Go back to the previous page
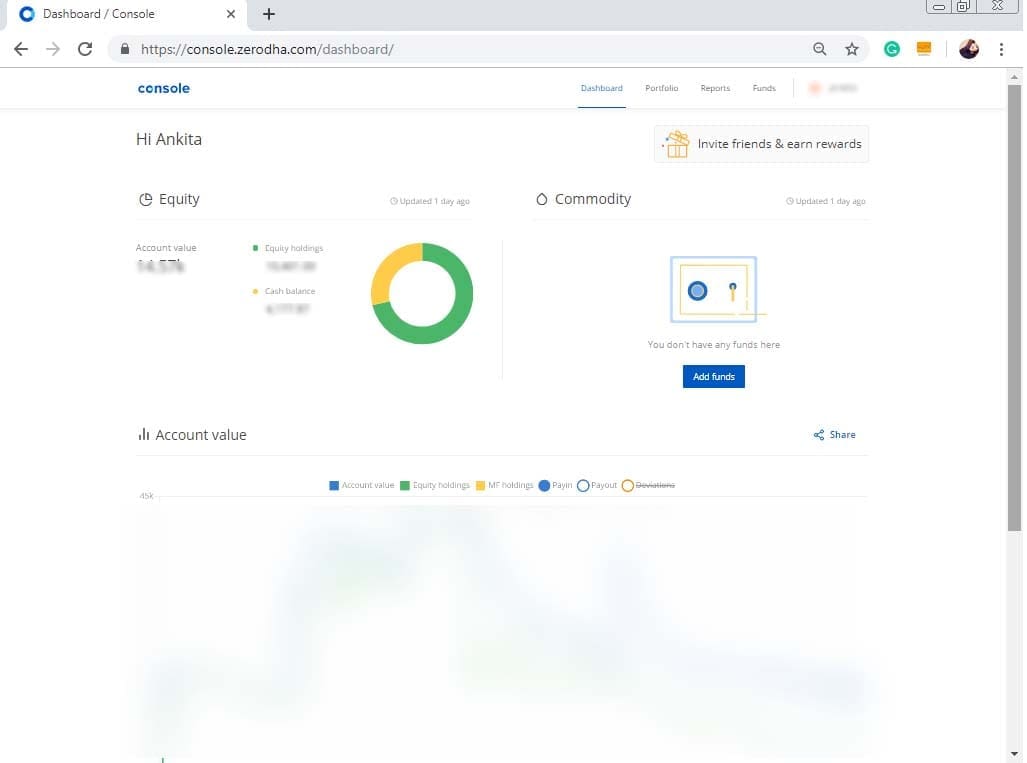 [x=21, y=49]
